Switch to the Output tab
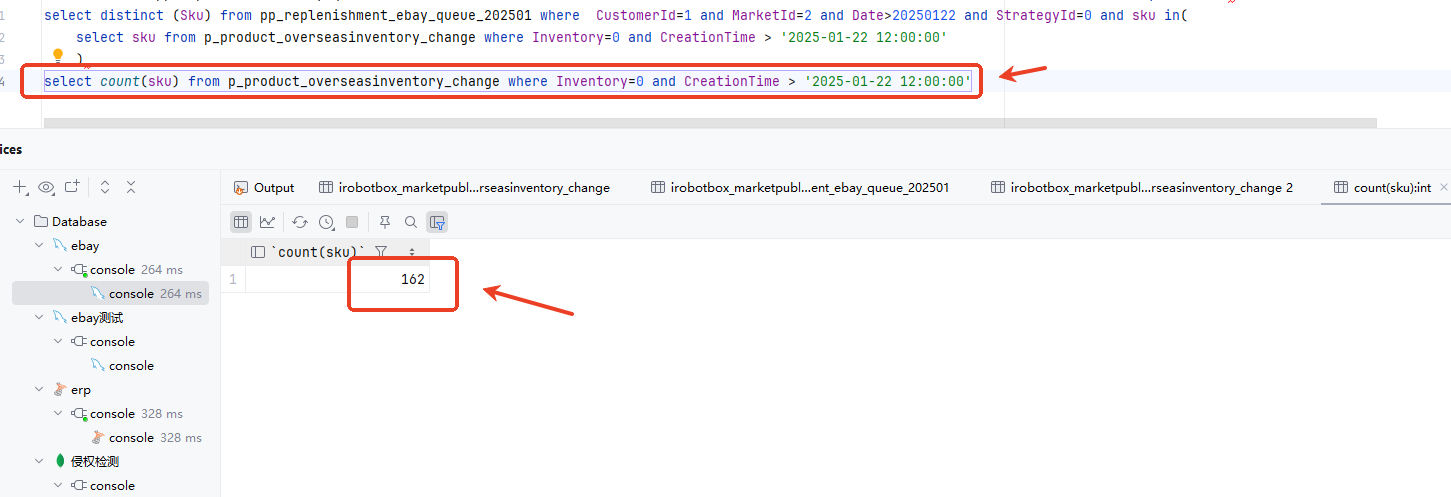This screenshot has height=497, width=1451. pyautogui.click(x=264, y=187)
